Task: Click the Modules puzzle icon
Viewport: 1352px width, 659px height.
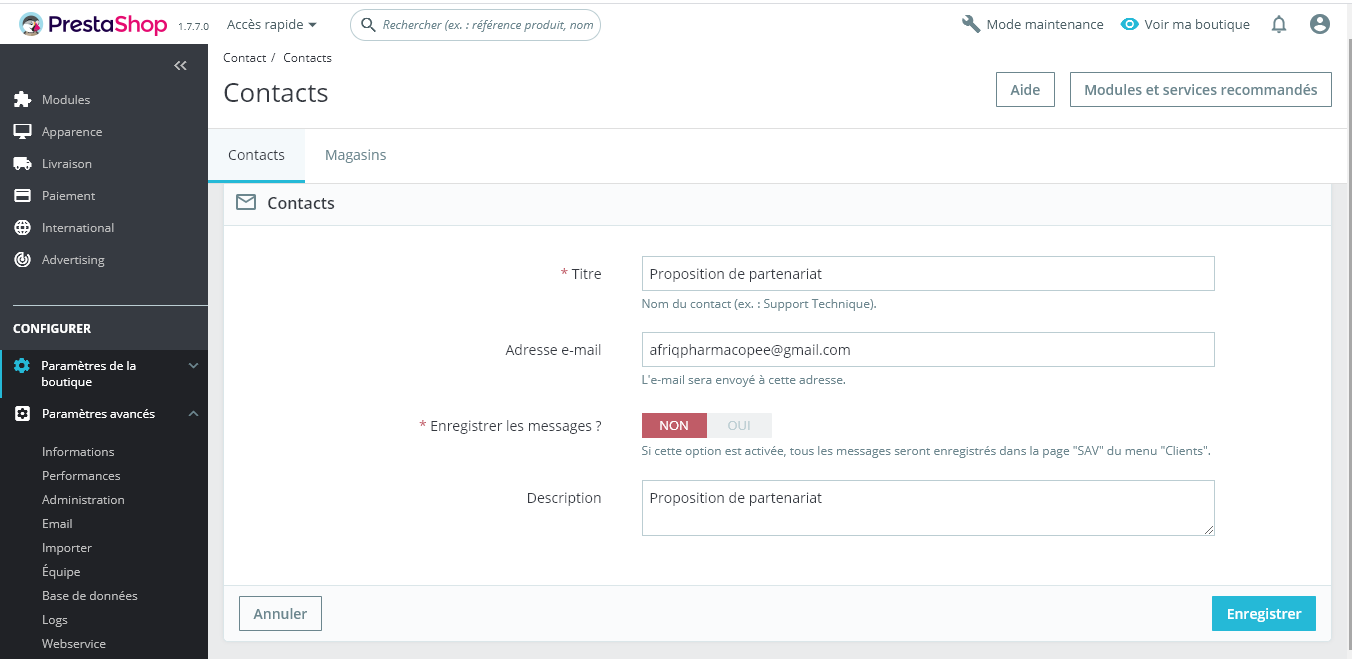Action: pyautogui.click(x=22, y=100)
